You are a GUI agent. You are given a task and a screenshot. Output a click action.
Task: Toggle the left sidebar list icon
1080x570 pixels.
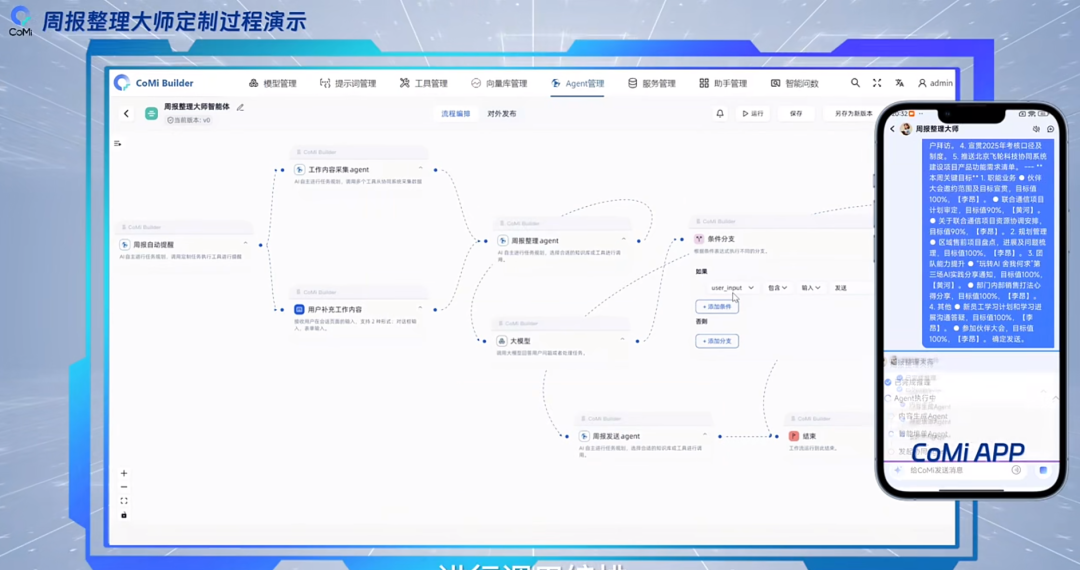[x=117, y=143]
